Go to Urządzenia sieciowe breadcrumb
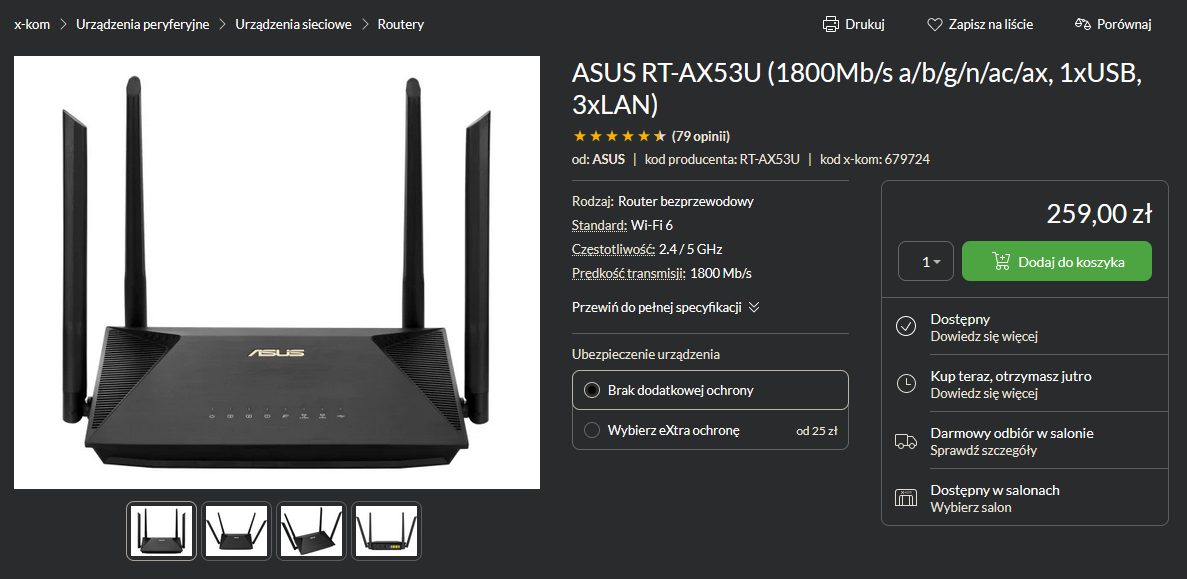1187x579 pixels. click(294, 24)
